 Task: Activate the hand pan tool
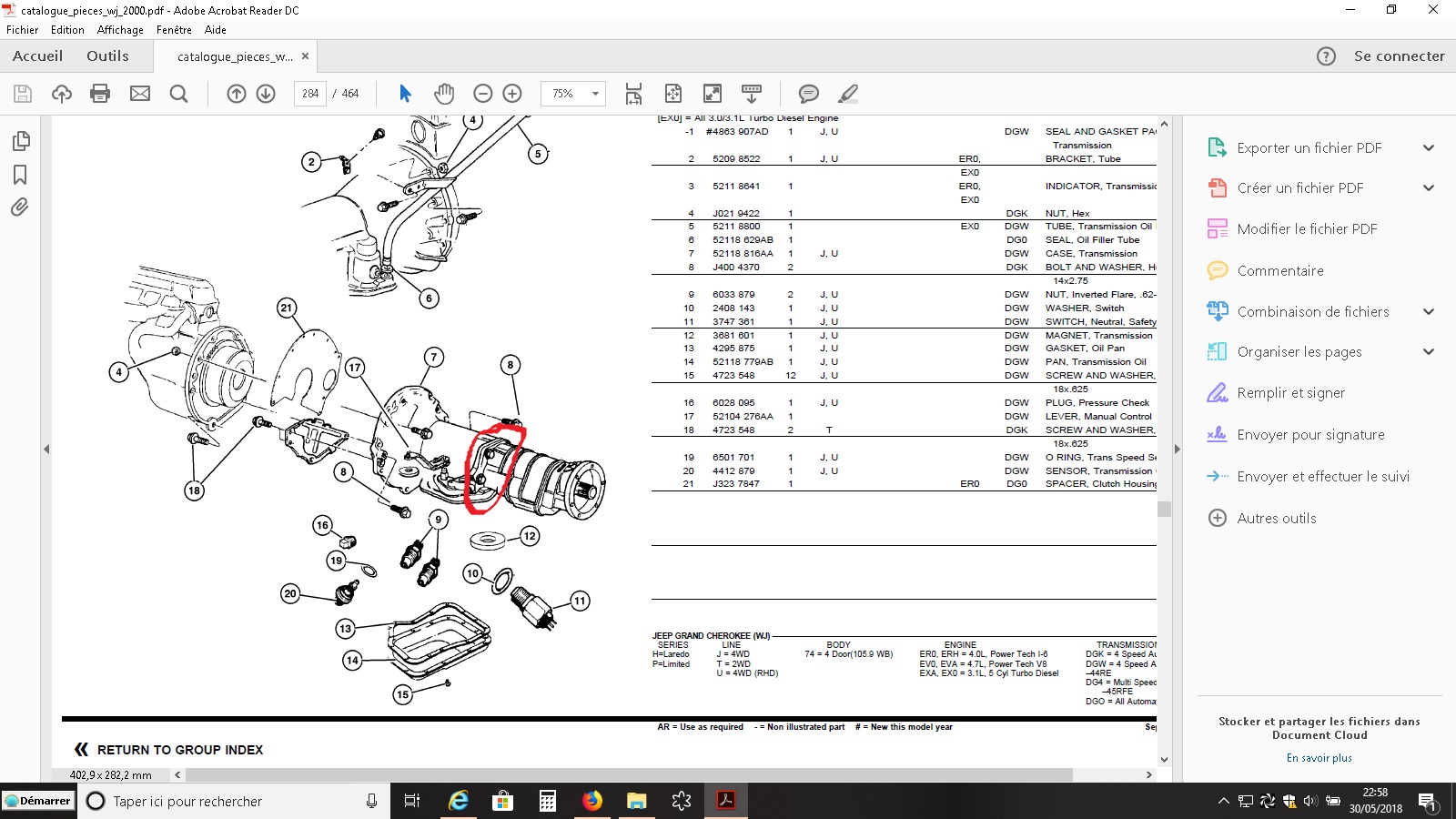(x=444, y=93)
